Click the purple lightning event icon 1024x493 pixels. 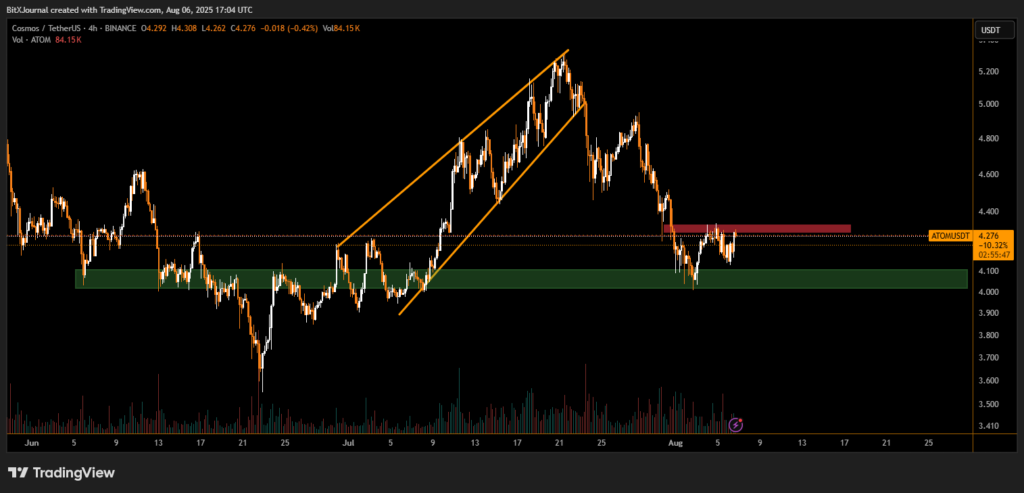tap(736, 425)
